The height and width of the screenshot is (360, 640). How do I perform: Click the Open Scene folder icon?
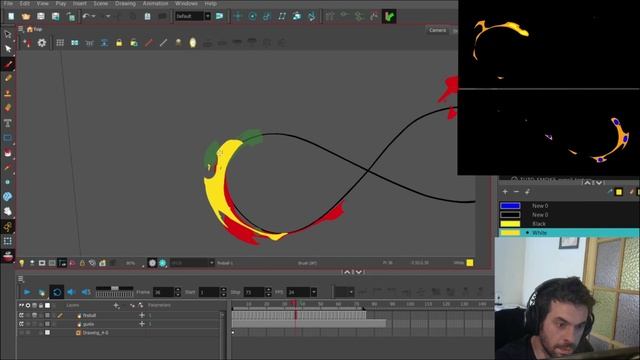click(x=26, y=16)
